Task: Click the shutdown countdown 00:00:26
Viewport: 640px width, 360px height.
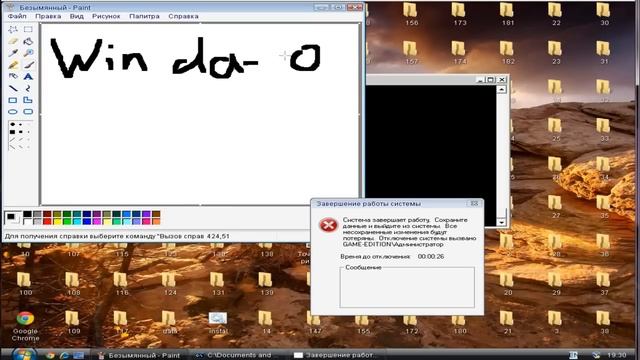Action: pyautogui.click(x=431, y=256)
